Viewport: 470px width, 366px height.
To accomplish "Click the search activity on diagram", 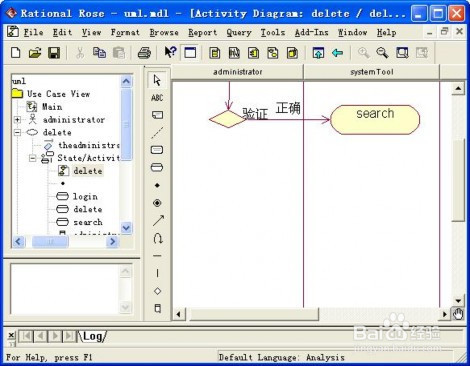I will 375,120.
